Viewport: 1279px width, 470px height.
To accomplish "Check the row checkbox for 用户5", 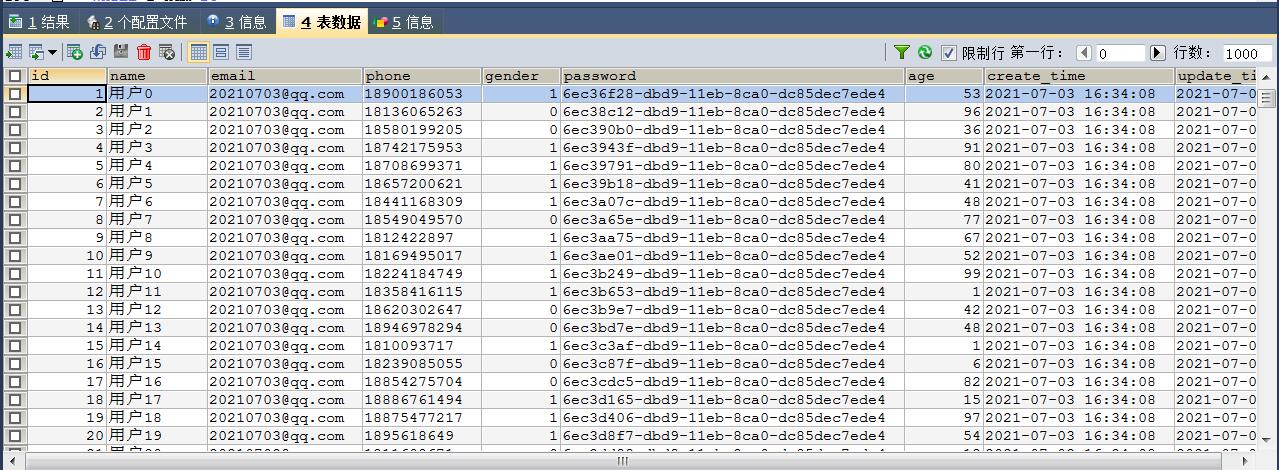I will (14, 184).
